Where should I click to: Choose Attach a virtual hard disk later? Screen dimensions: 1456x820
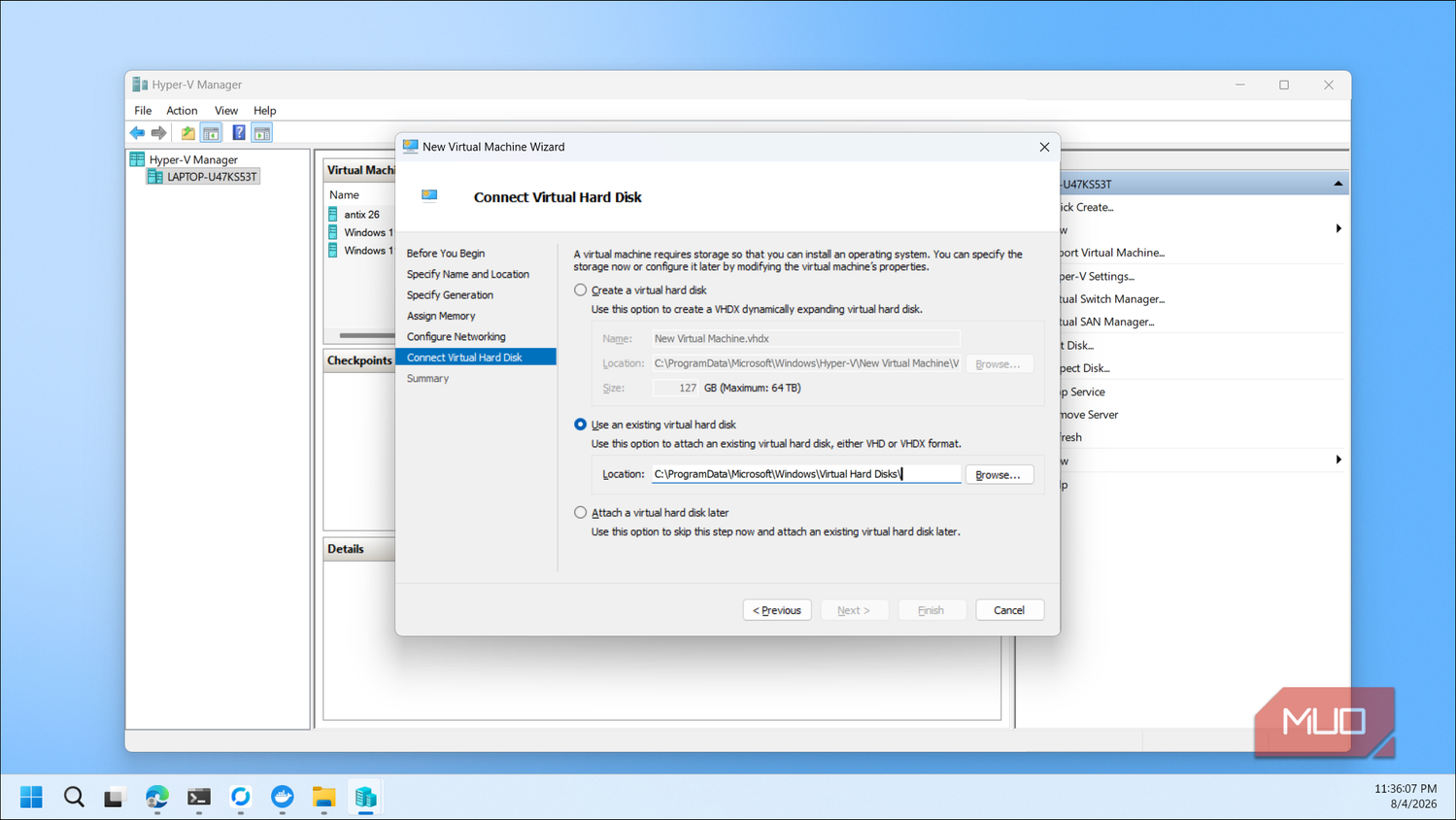pyautogui.click(x=581, y=513)
